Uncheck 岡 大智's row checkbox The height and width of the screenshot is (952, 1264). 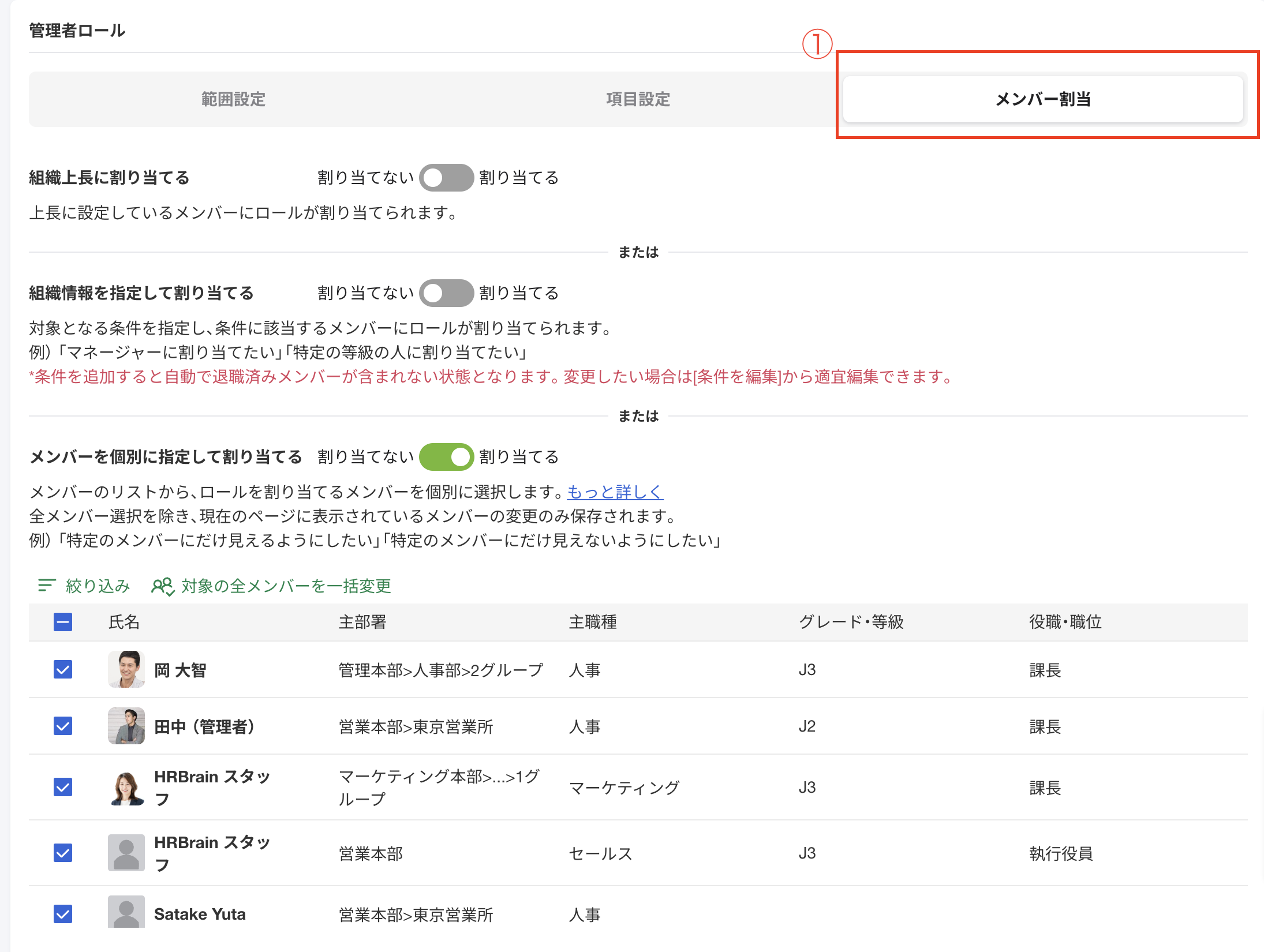pos(62,669)
